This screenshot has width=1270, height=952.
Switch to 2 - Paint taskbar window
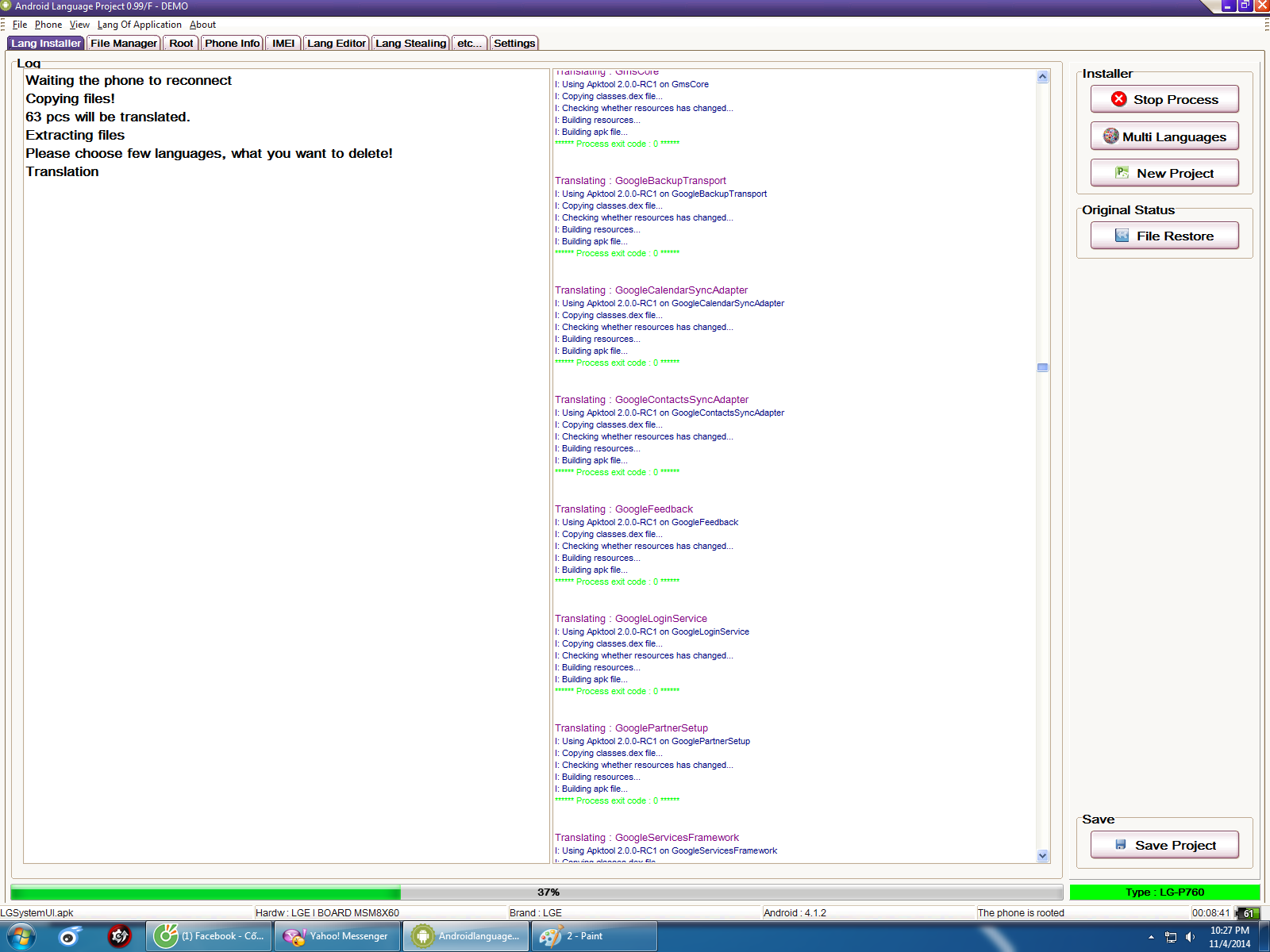pyautogui.click(x=595, y=936)
